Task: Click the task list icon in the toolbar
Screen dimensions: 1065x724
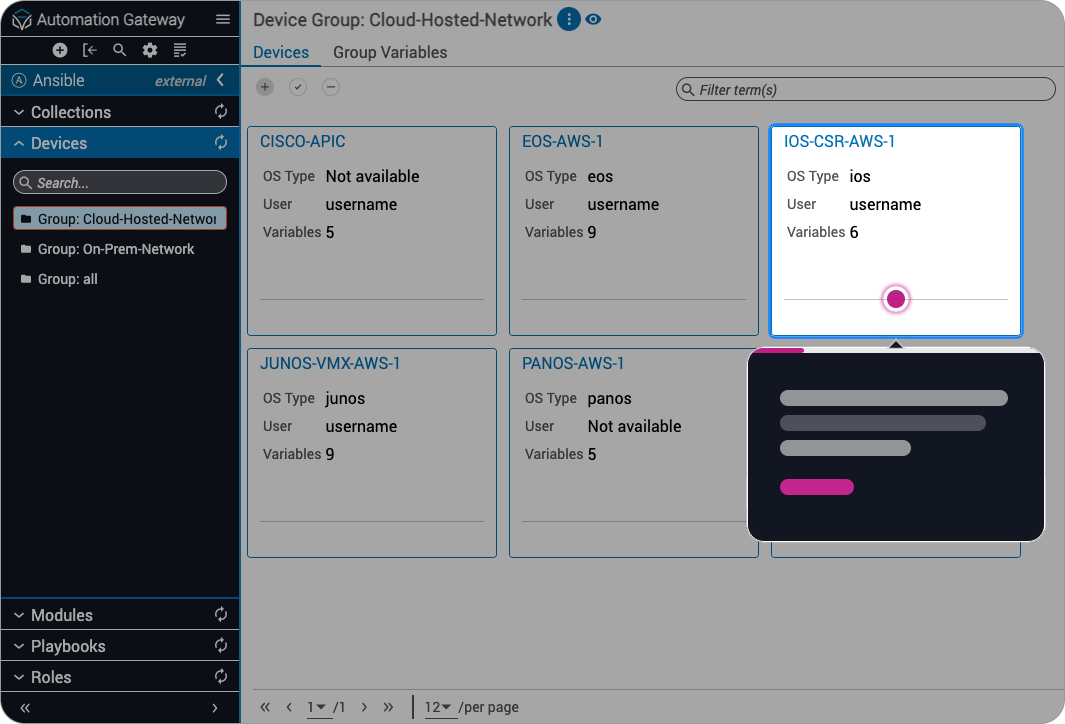Action: [x=180, y=50]
